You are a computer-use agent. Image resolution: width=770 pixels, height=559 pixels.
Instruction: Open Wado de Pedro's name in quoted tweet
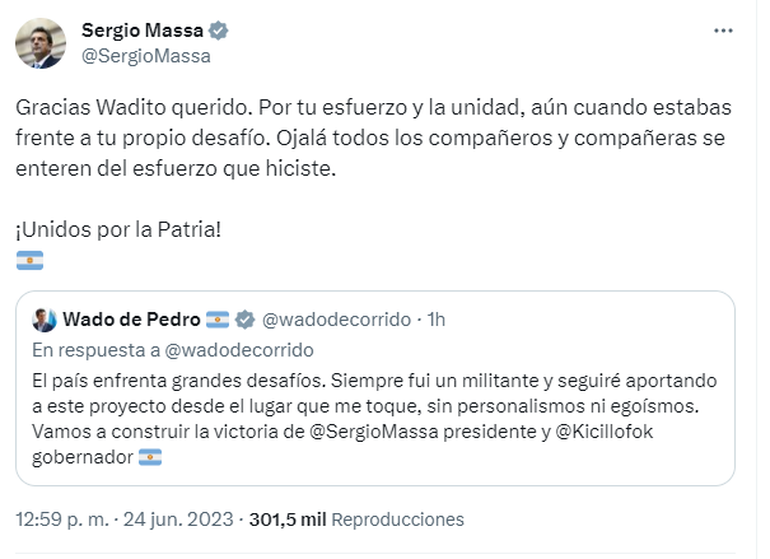pyautogui.click(x=131, y=320)
